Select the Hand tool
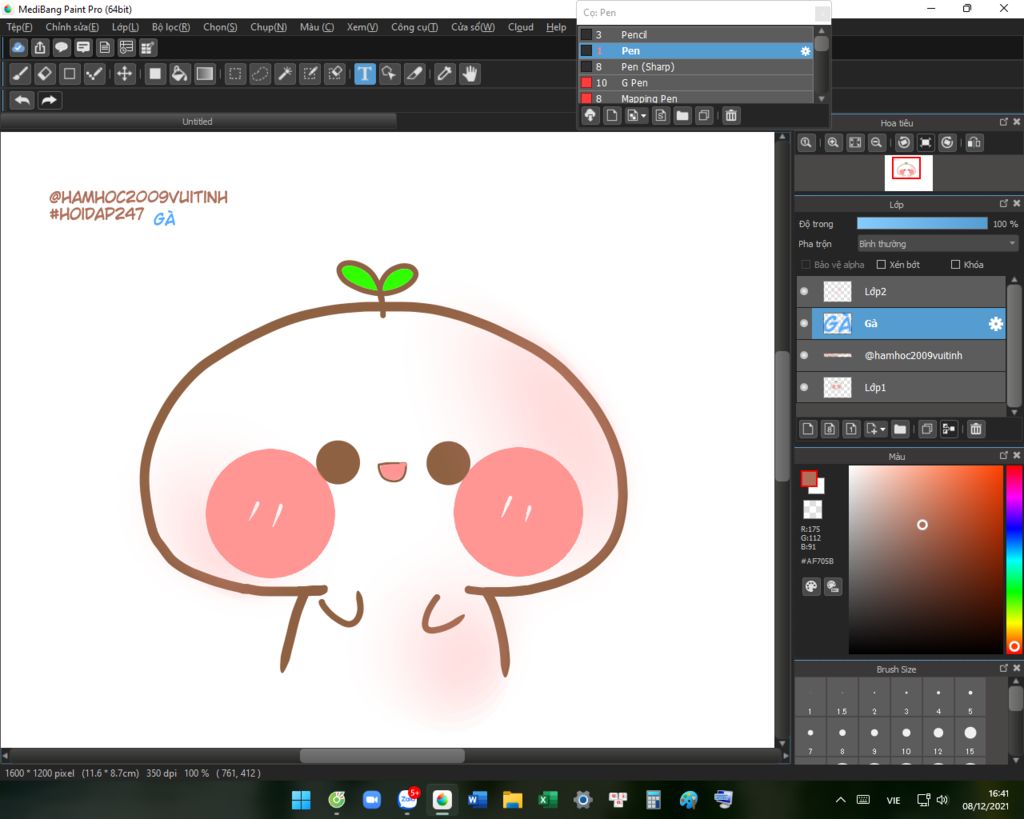 click(470, 74)
